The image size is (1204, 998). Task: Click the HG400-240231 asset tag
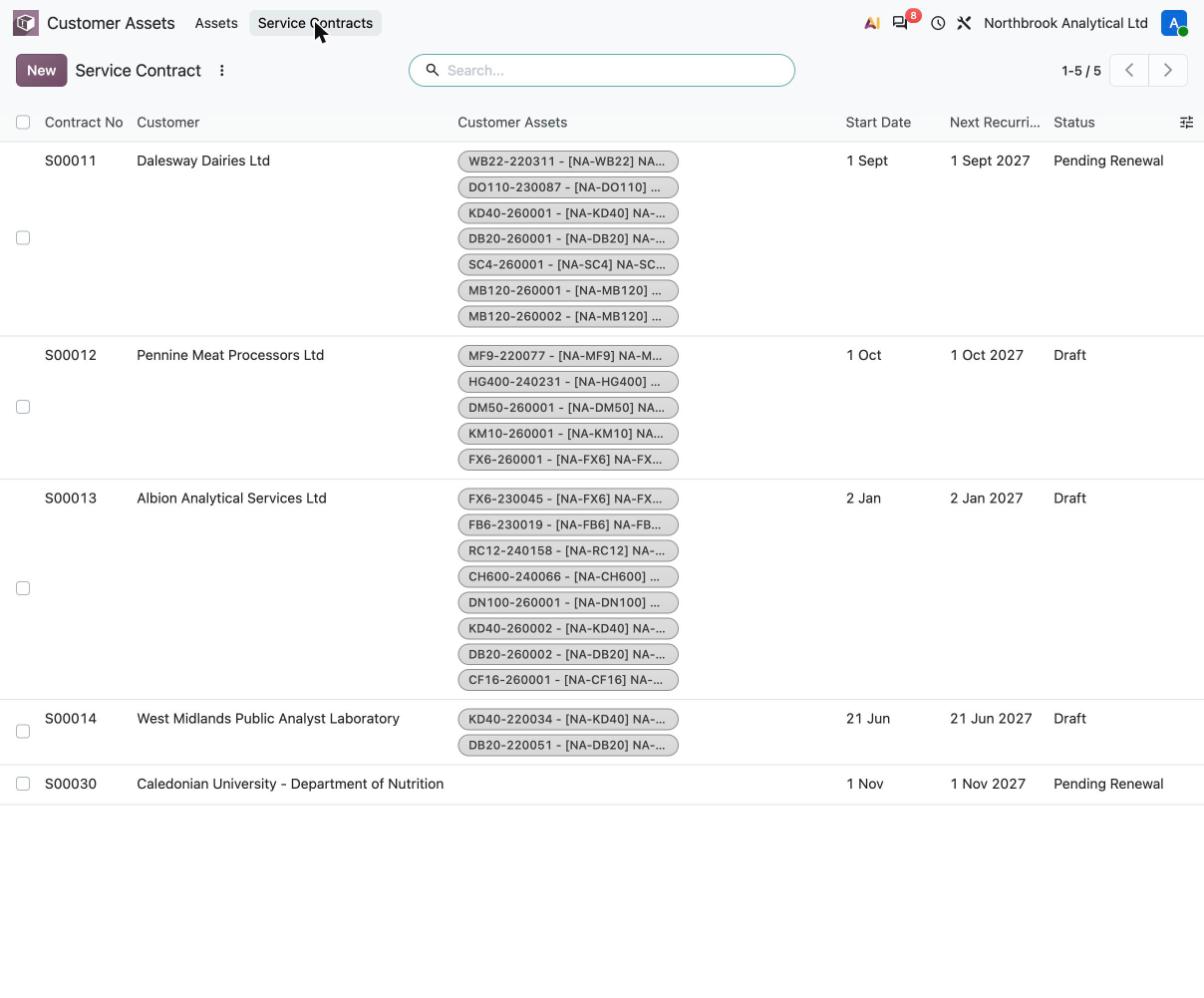568,382
